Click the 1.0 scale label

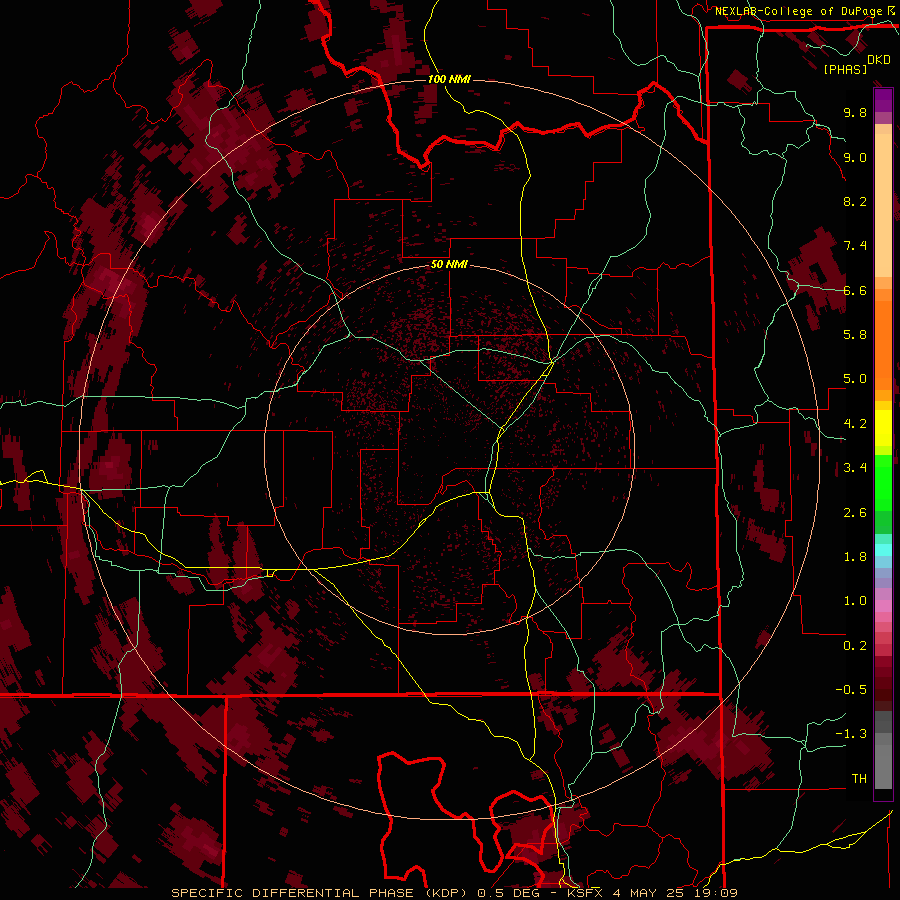point(855,601)
